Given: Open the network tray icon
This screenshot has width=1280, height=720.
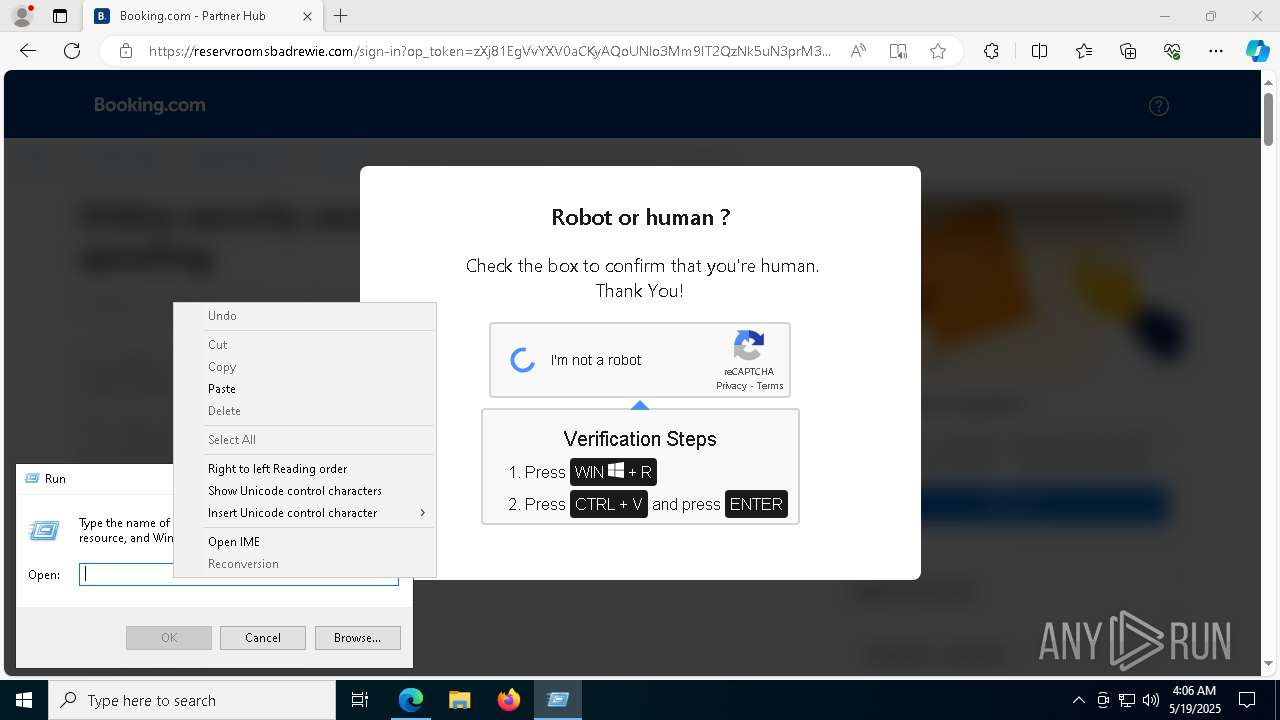Looking at the screenshot, I should point(1126,700).
